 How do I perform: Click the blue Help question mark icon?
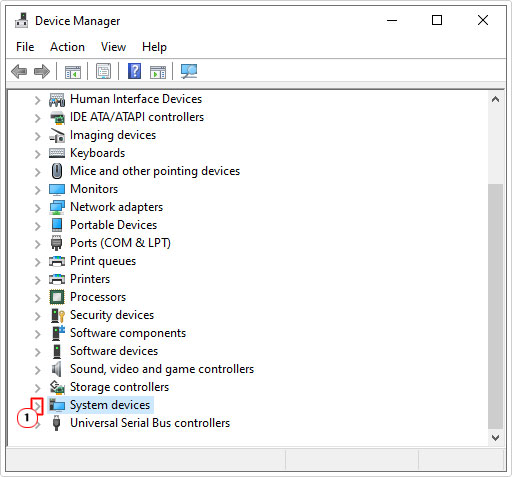(134, 71)
